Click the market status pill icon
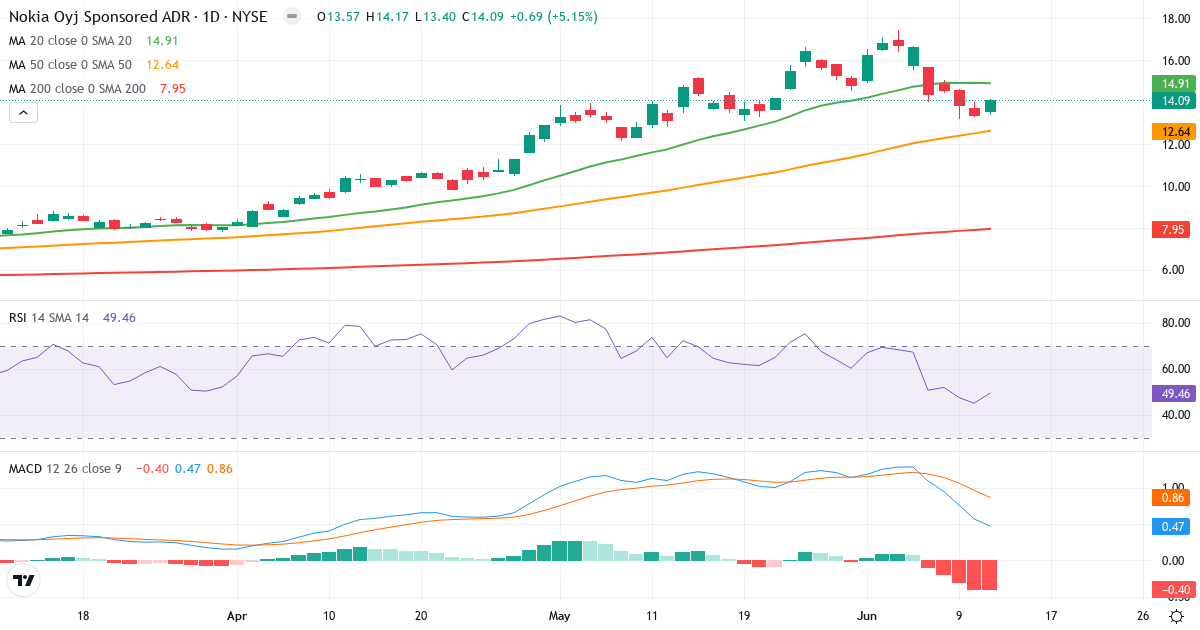The width and height of the screenshot is (1200, 630). click(291, 17)
